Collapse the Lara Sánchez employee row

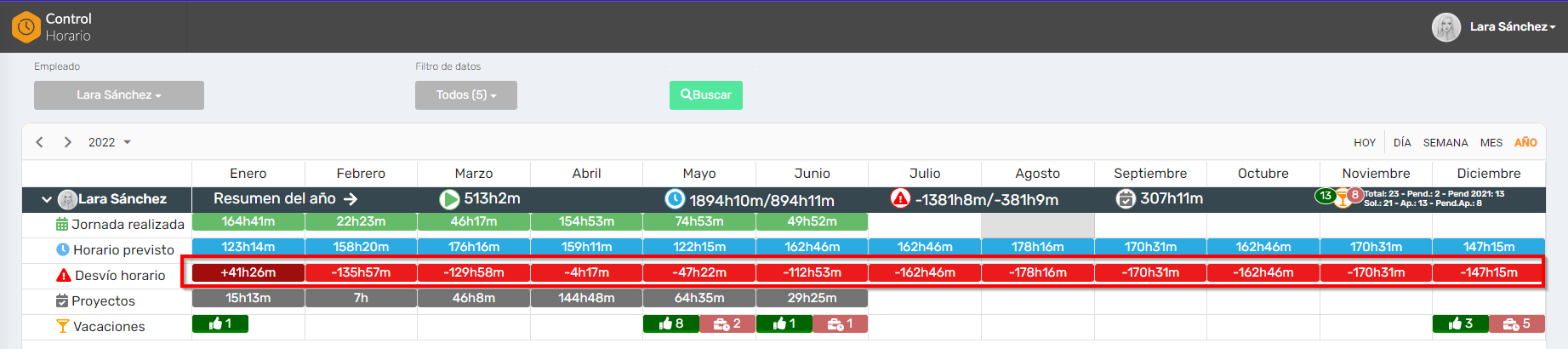coord(47,199)
